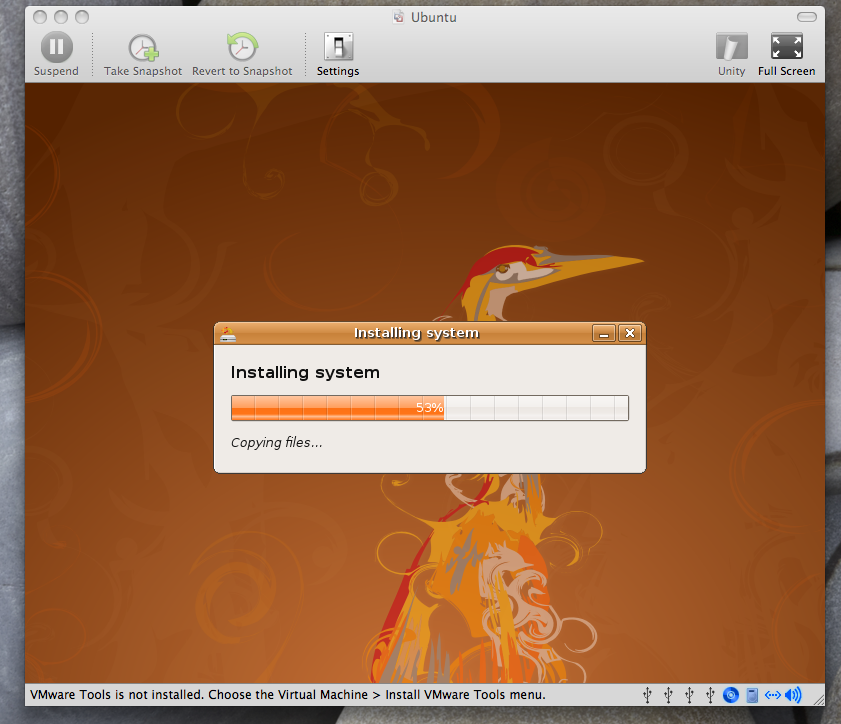The image size is (841, 724).
Task: Toggle the toolbar with the pill button
Action: [x=807, y=17]
